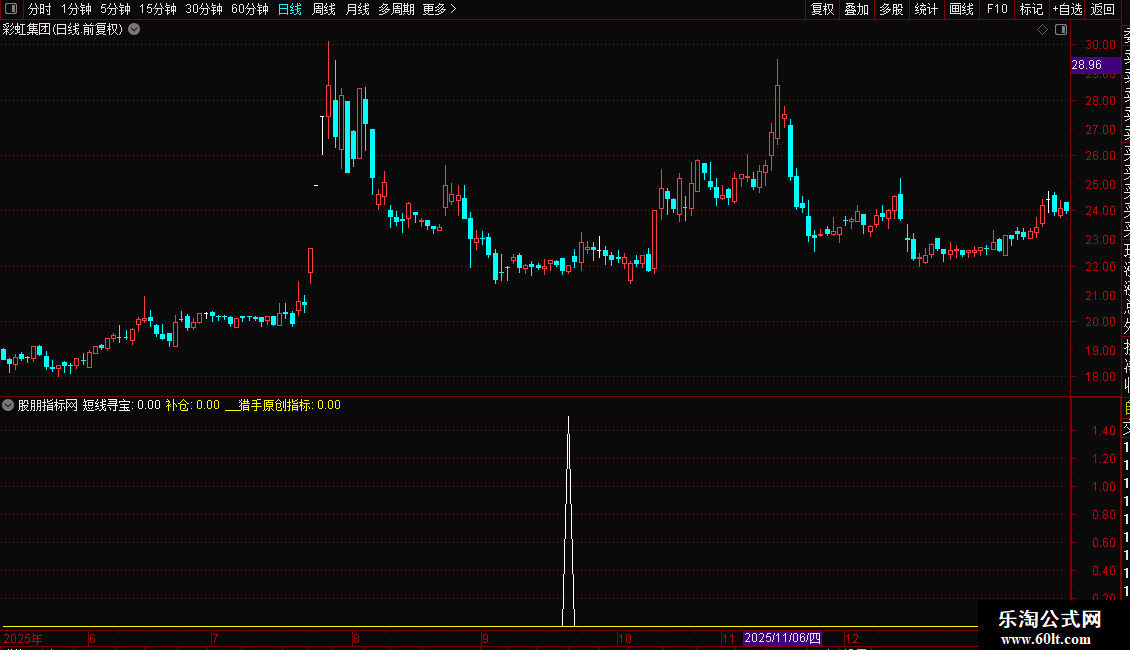
Task: Open the 统计 statistics tool
Action: (926, 9)
